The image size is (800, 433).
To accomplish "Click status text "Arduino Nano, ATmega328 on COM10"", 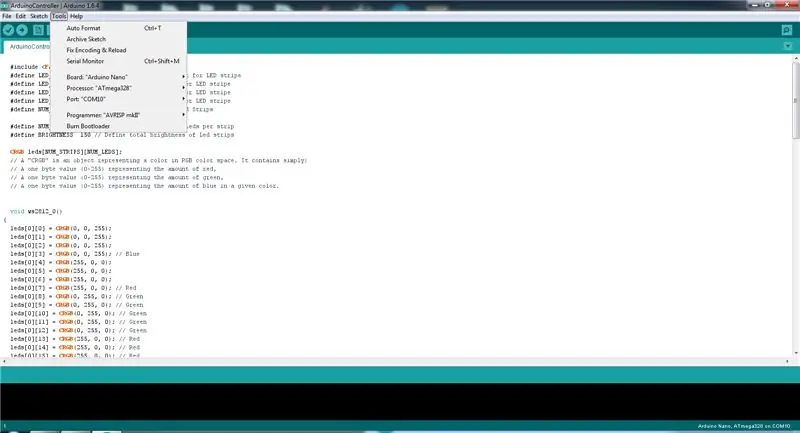I will (744, 426).
